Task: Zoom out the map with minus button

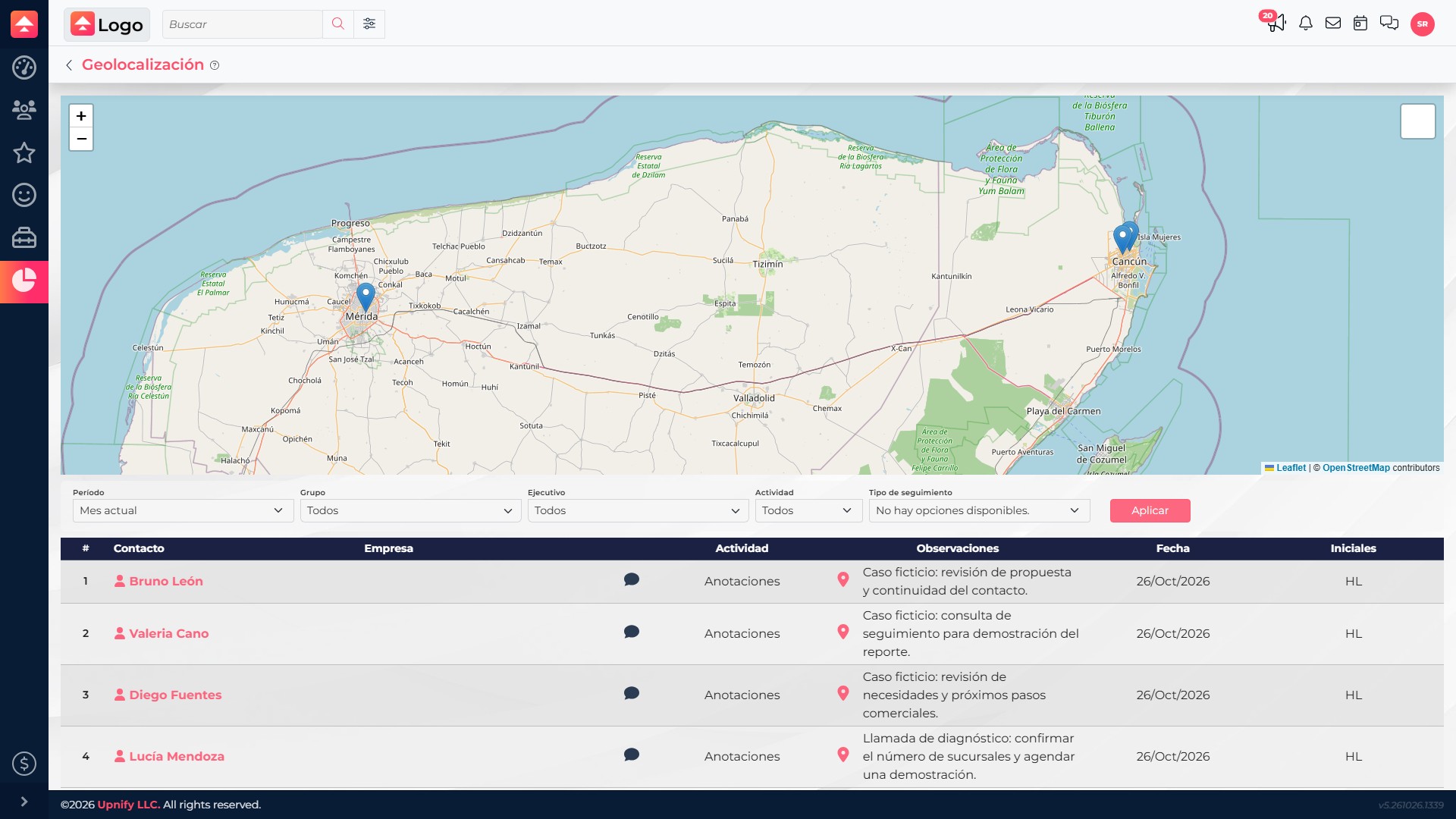Action: click(81, 140)
